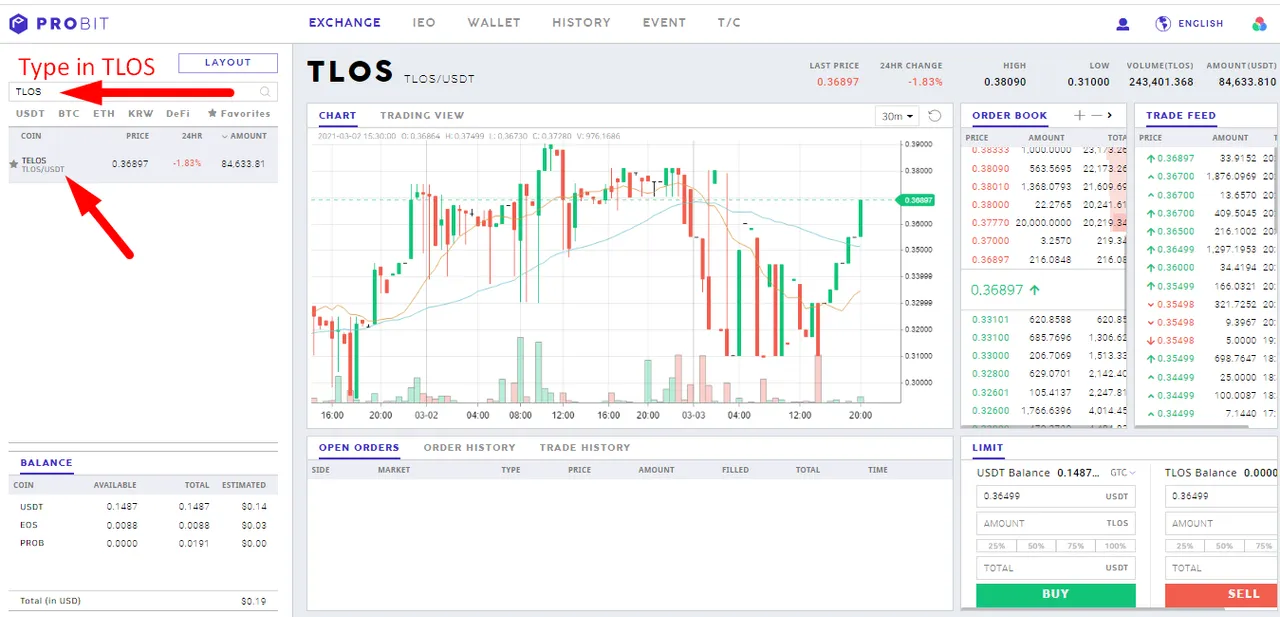Select the ETH market tab
Viewport: 1280px width, 617px height.
[x=104, y=114]
